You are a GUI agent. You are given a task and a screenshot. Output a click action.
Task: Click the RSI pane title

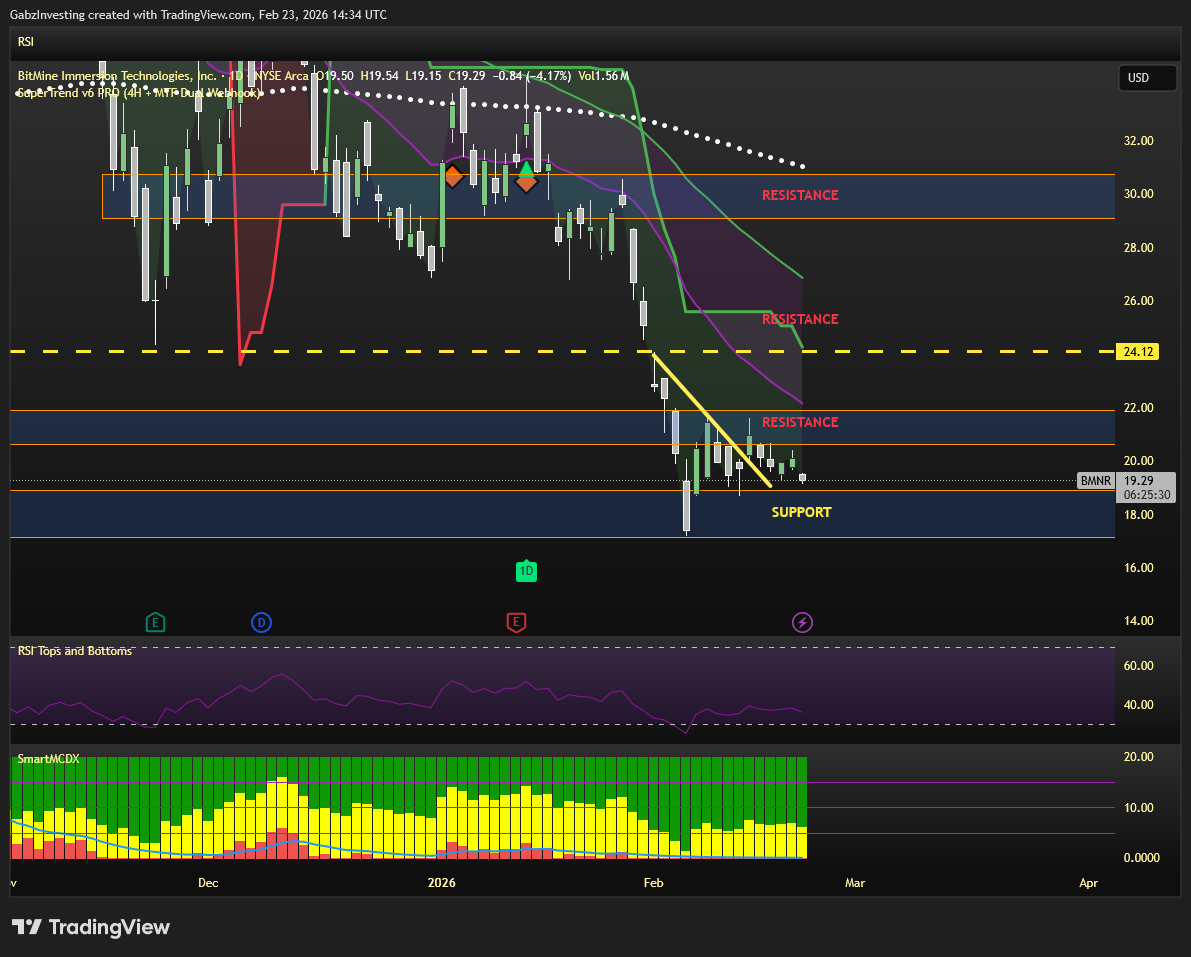pos(26,42)
